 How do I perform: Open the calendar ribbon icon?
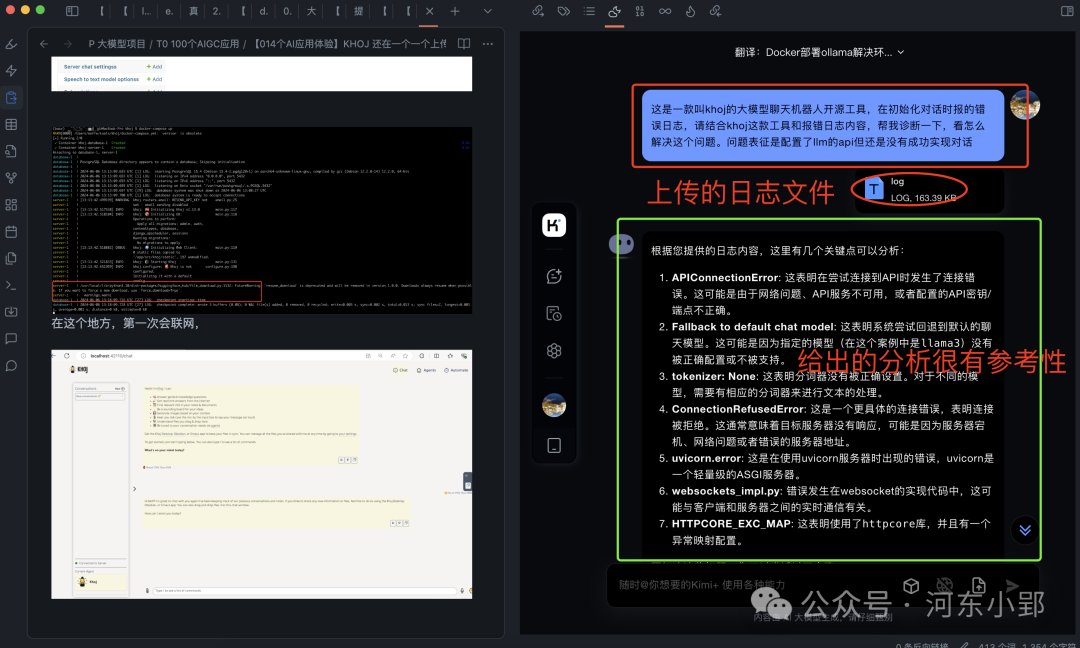tap(11, 231)
